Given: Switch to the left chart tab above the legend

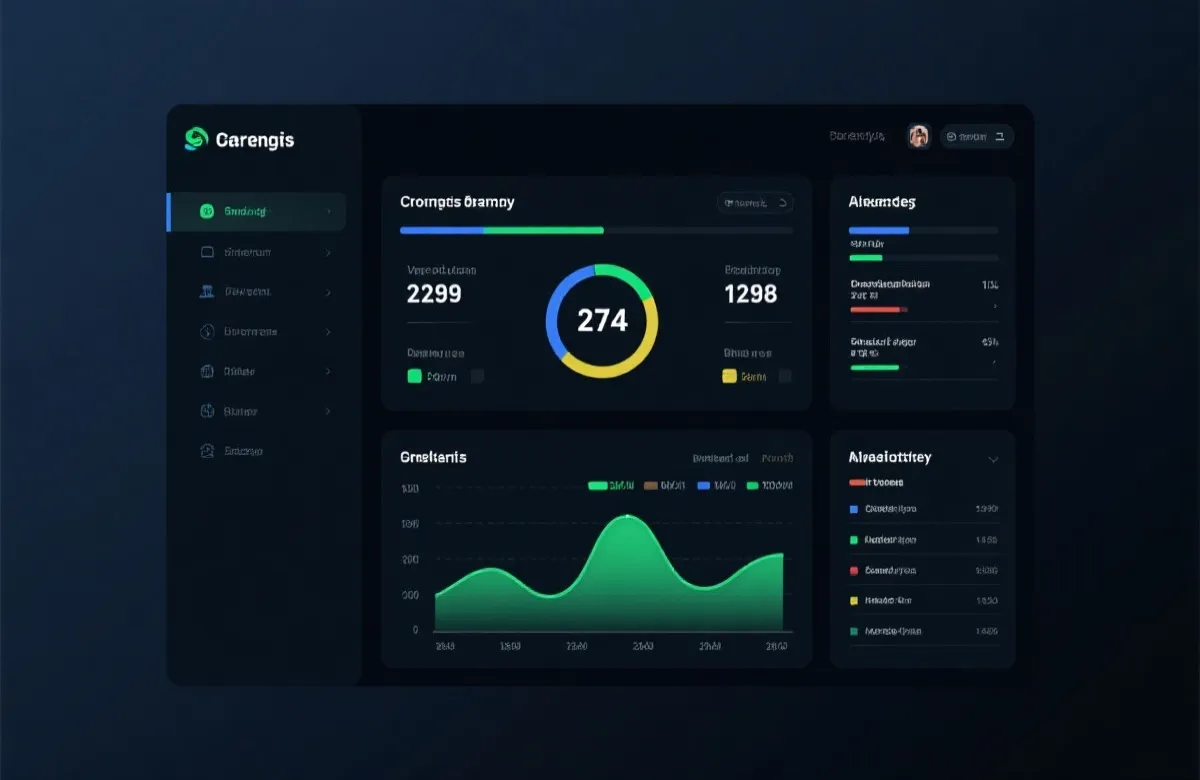Looking at the screenshot, I should click(x=720, y=458).
